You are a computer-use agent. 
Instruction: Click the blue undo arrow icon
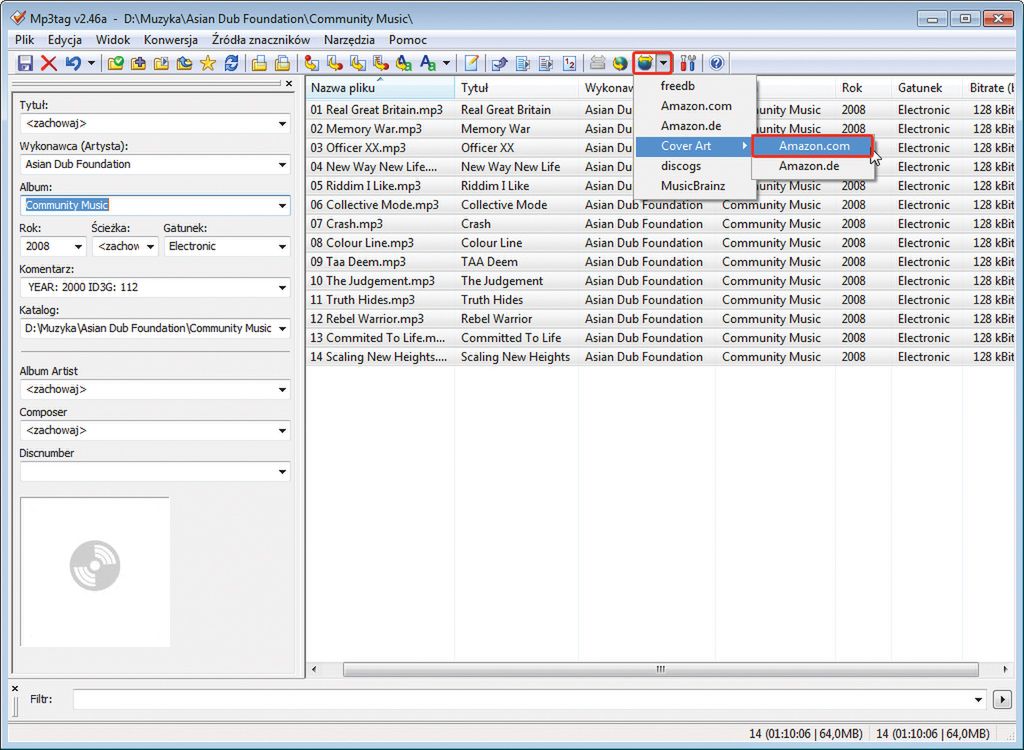click(x=72, y=63)
